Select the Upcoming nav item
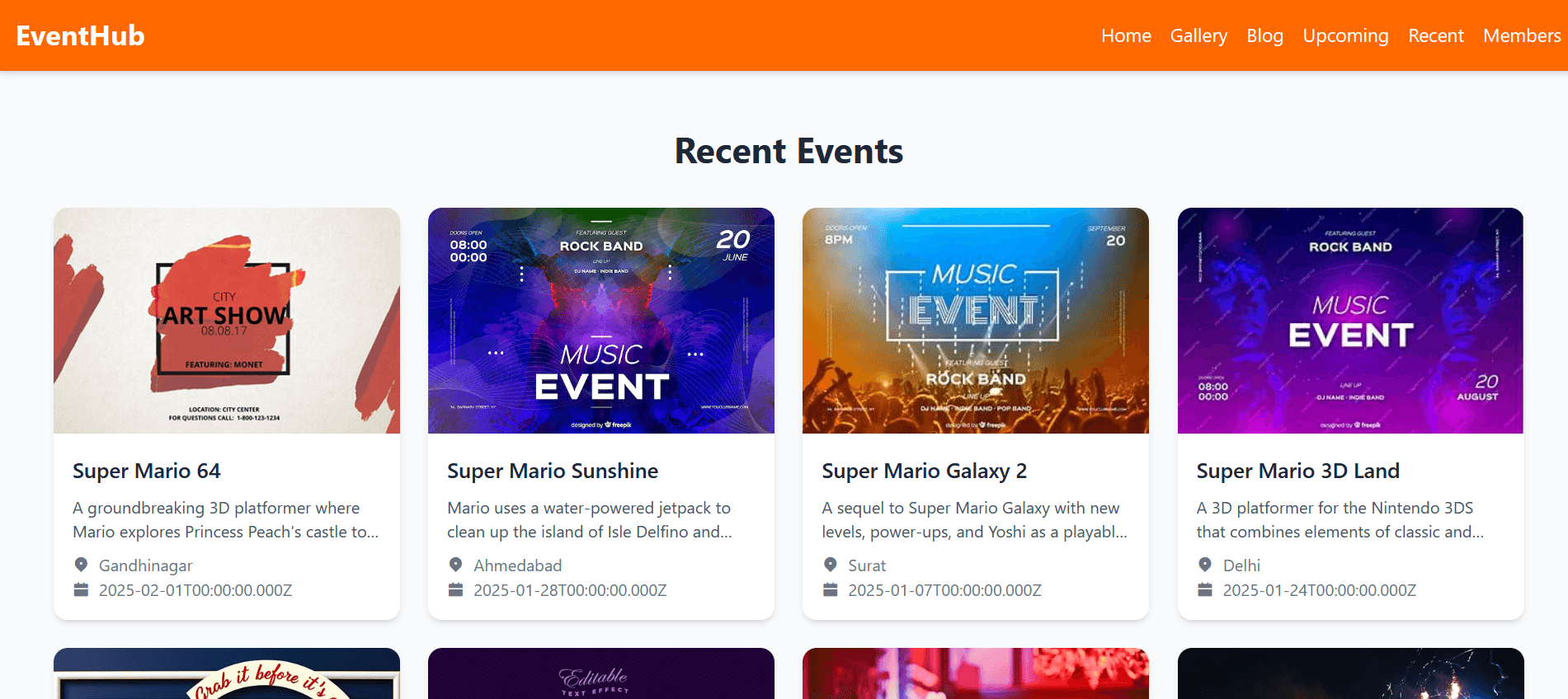This screenshot has height=699, width=1568. (x=1345, y=35)
